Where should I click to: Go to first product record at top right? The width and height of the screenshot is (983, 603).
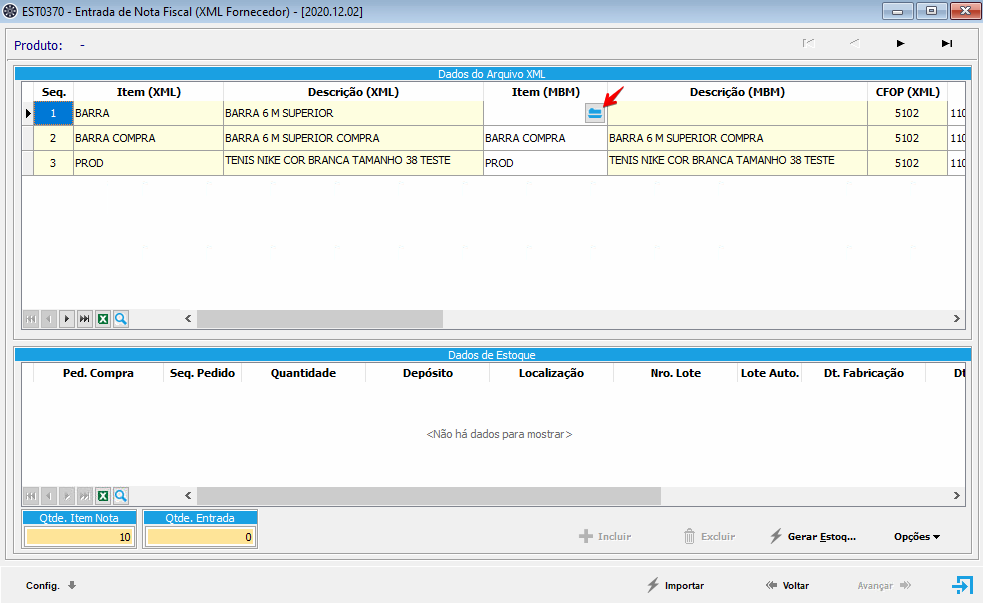click(809, 43)
